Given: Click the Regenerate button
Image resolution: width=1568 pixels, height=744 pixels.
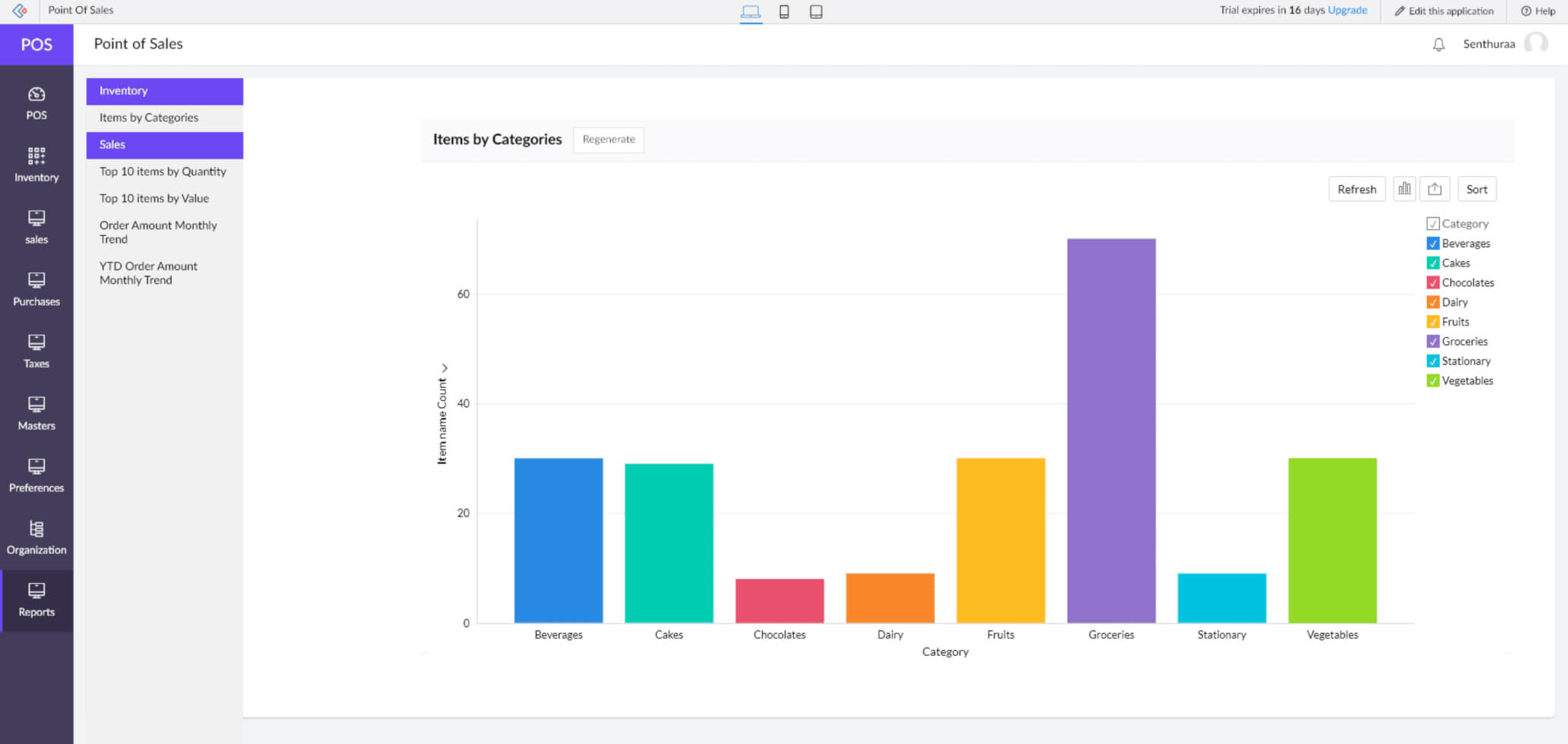Looking at the screenshot, I should [608, 140].
